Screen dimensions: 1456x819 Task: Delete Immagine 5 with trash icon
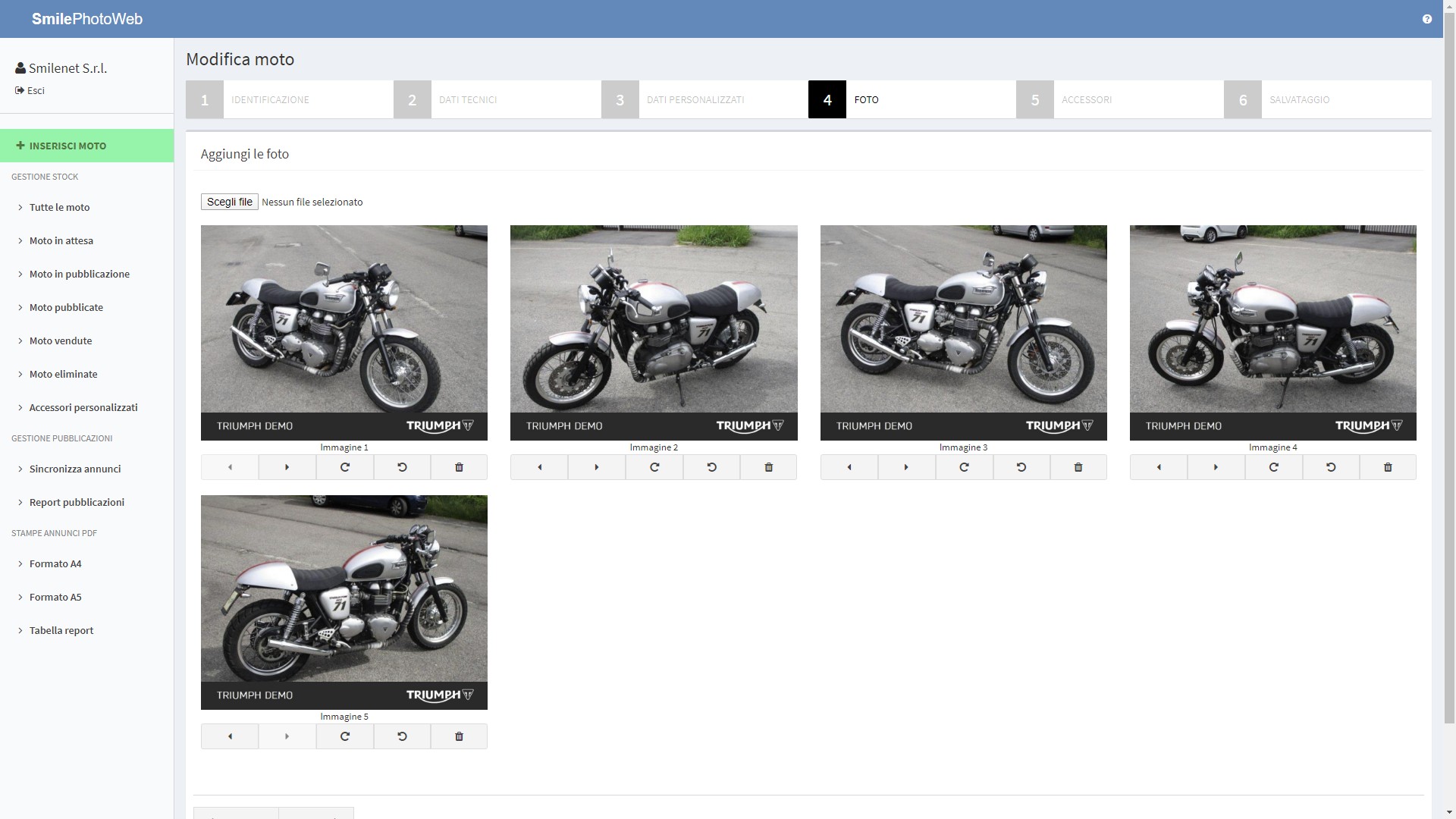(x=459, y=736)
